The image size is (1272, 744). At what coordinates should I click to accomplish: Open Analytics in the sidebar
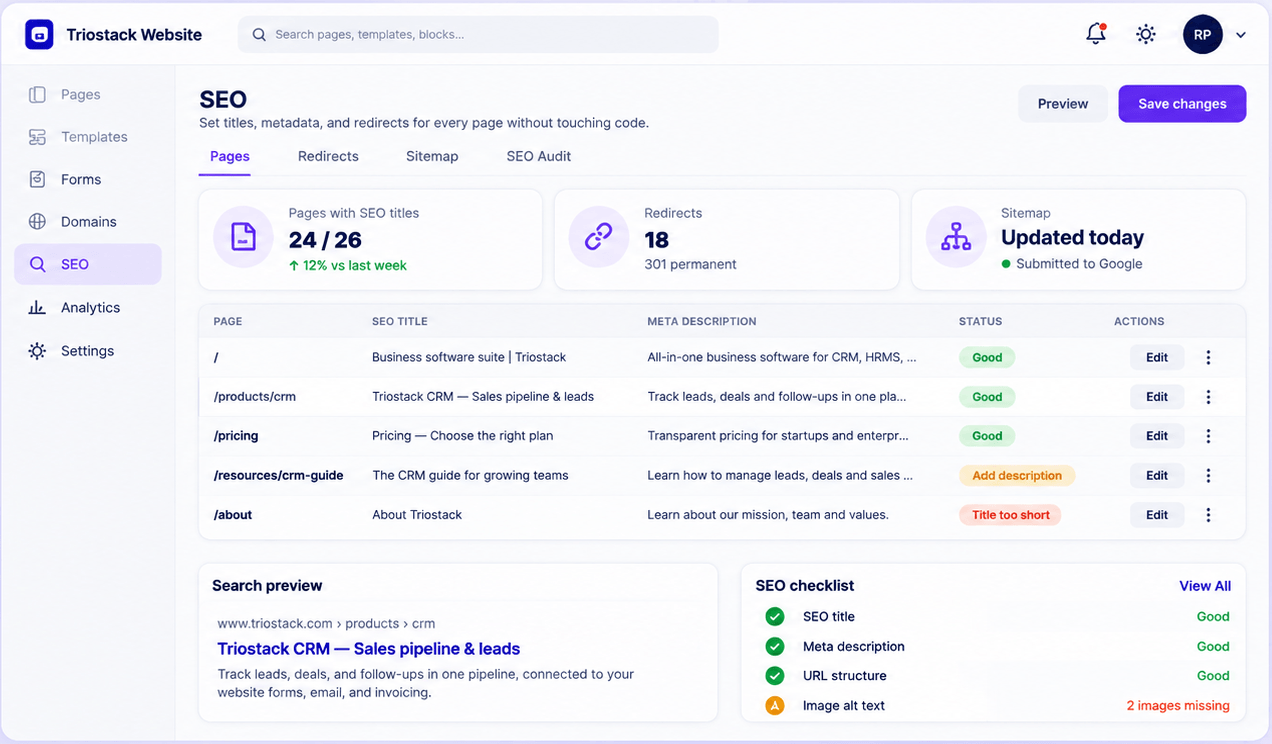click(x=88, y=307)
